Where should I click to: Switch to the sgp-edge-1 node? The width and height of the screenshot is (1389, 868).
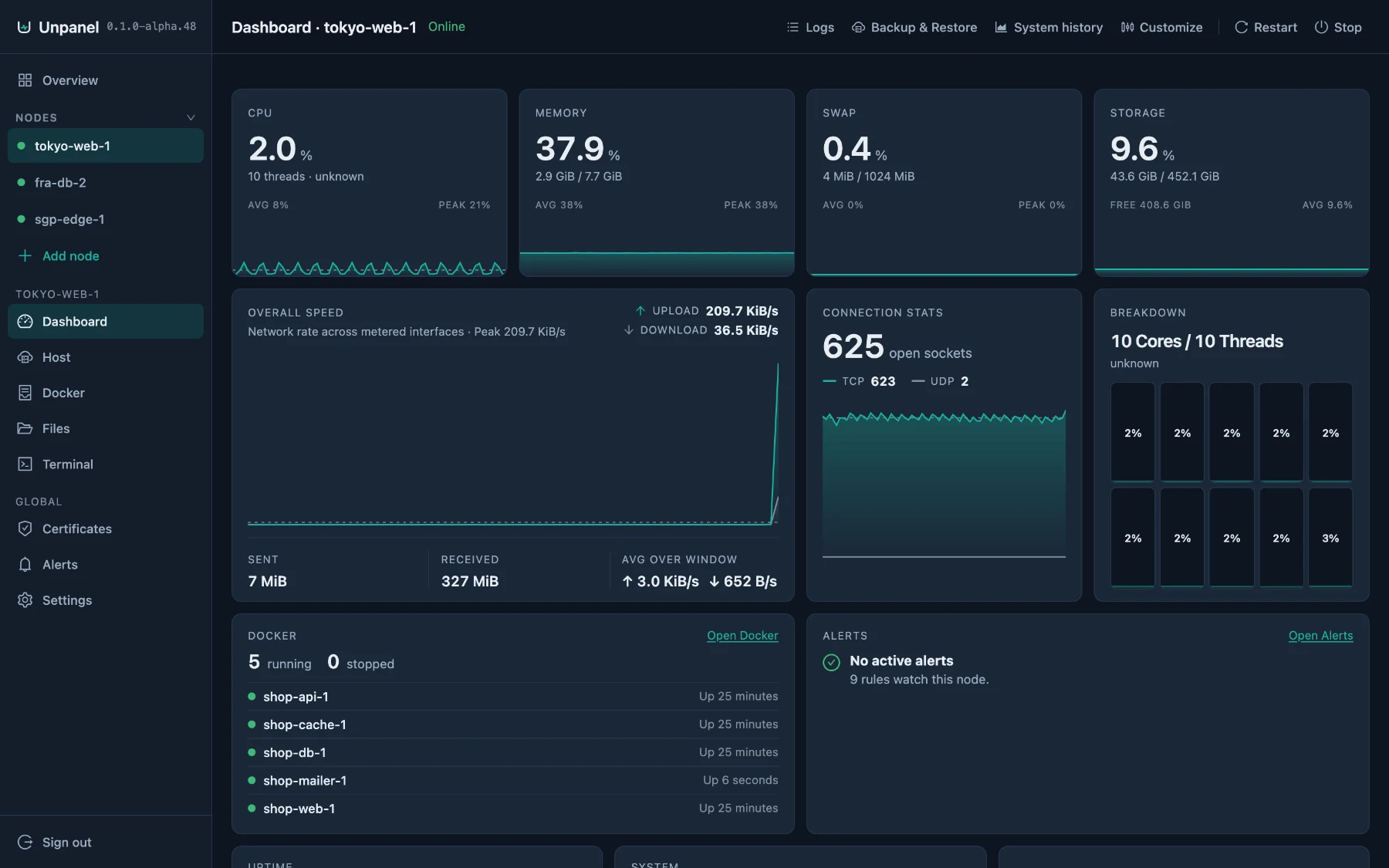[x=106, y=219]
